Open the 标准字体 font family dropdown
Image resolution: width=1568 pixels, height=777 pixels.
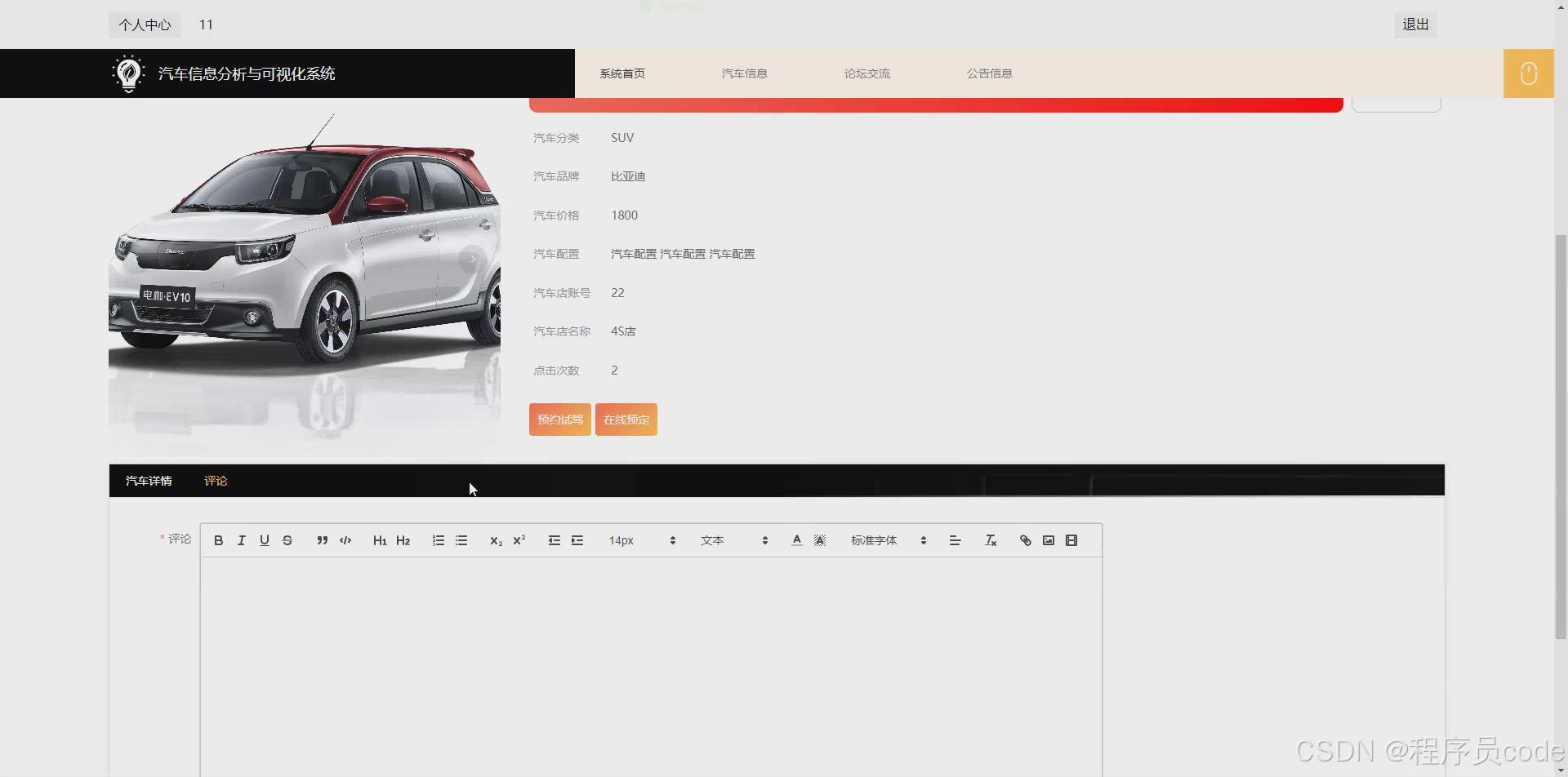pyautogui.click(x=888, y=540)
